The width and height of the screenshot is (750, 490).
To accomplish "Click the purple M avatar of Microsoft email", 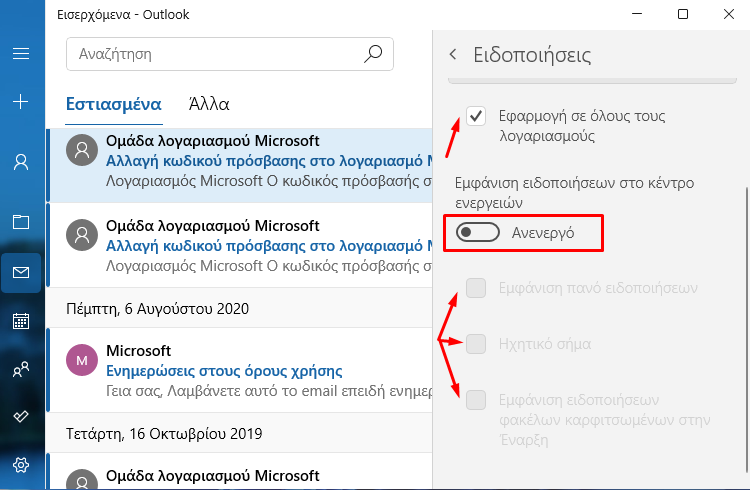I will point(82,360).
